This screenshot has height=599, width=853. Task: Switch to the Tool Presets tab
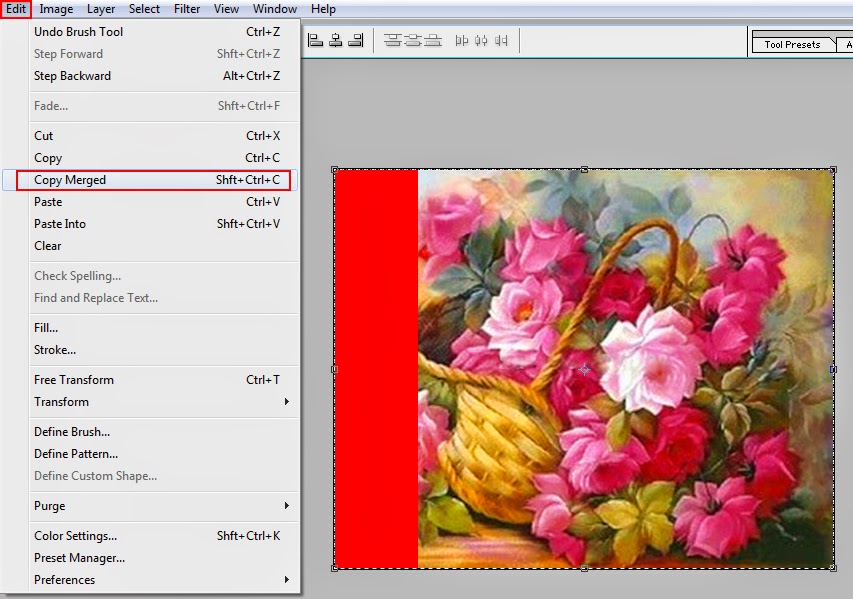pos(792,45)
